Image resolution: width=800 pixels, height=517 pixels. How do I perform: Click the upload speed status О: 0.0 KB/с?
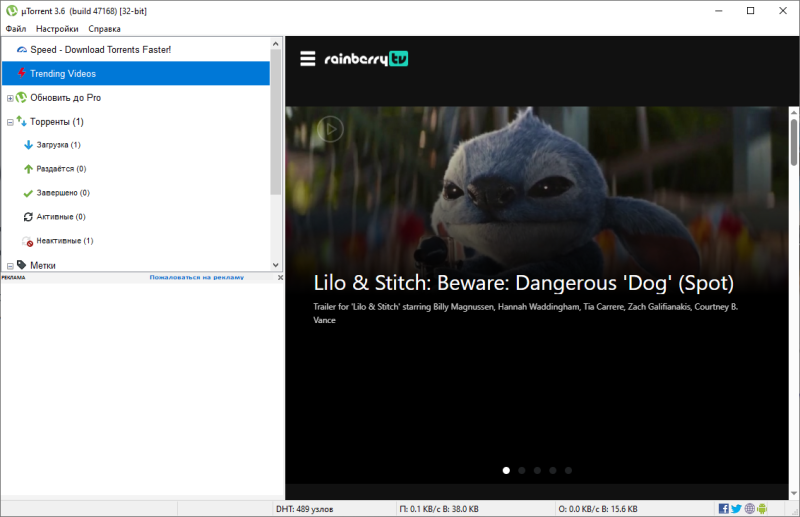(x=598, y=509)
